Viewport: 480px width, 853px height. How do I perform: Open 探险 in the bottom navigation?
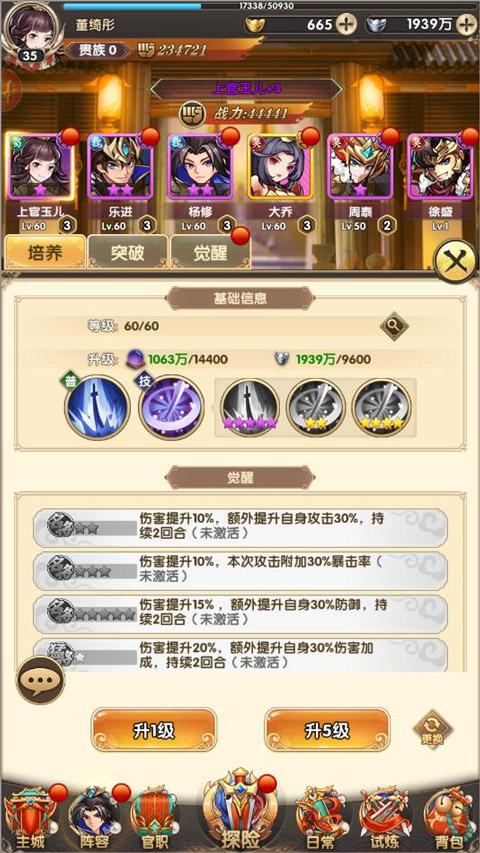pos(238,811)
